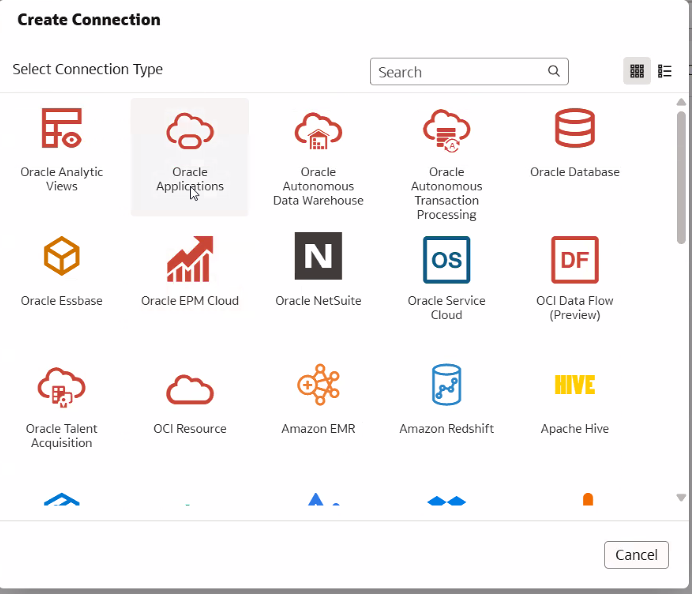Click the Oracle Service Cloud label
The image size is (692, 594).
(x=447, y=308)
